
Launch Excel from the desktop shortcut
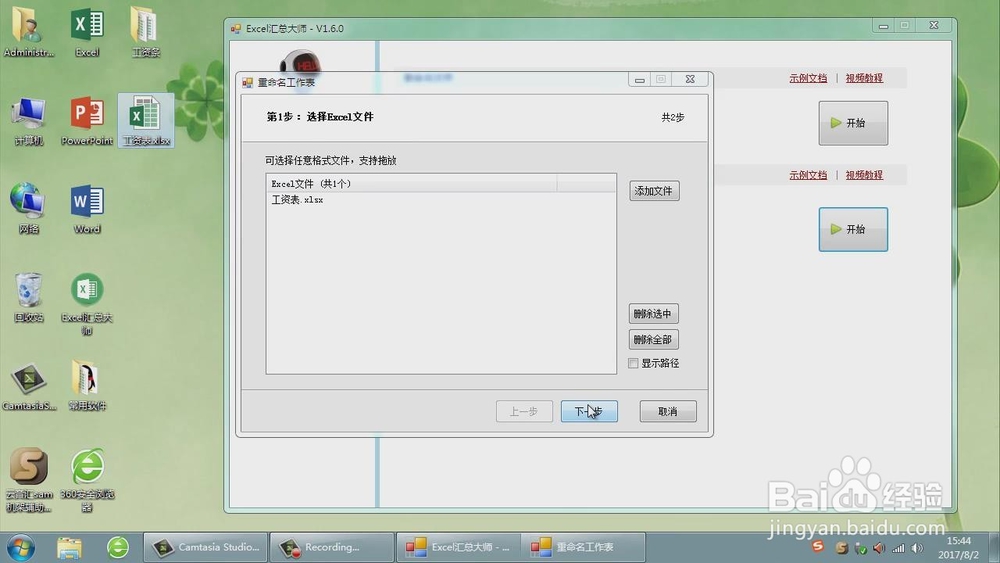point(87,32)
